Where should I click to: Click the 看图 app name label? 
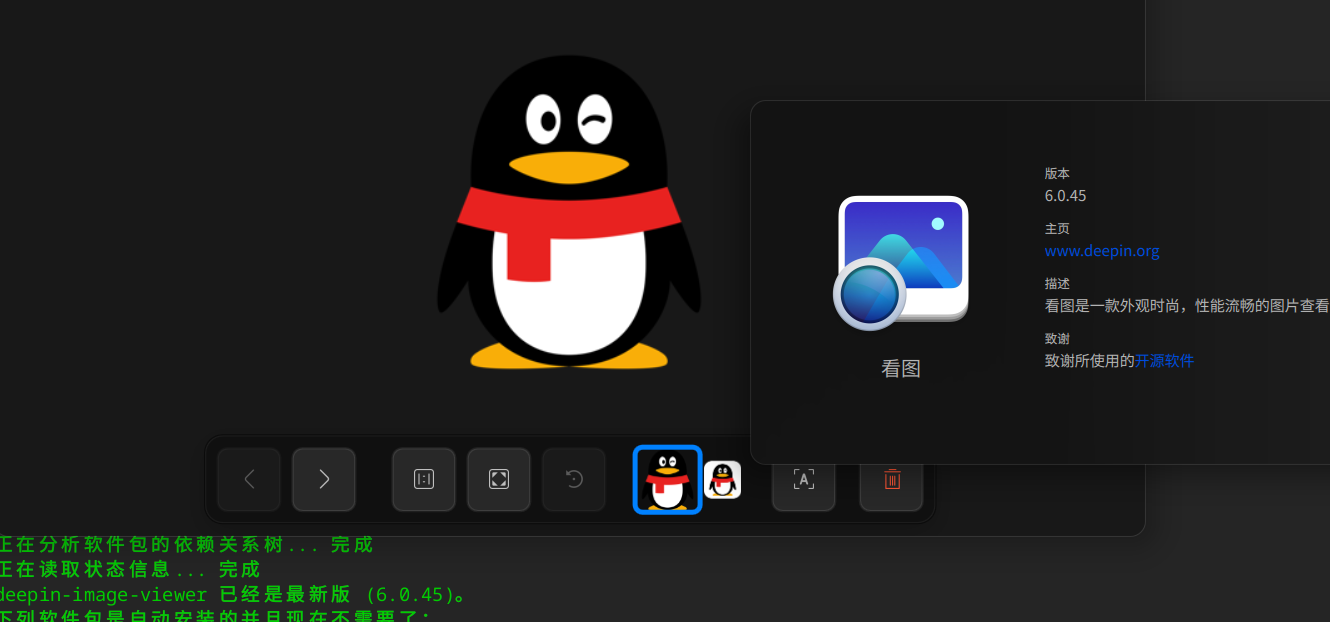[901, 368]
